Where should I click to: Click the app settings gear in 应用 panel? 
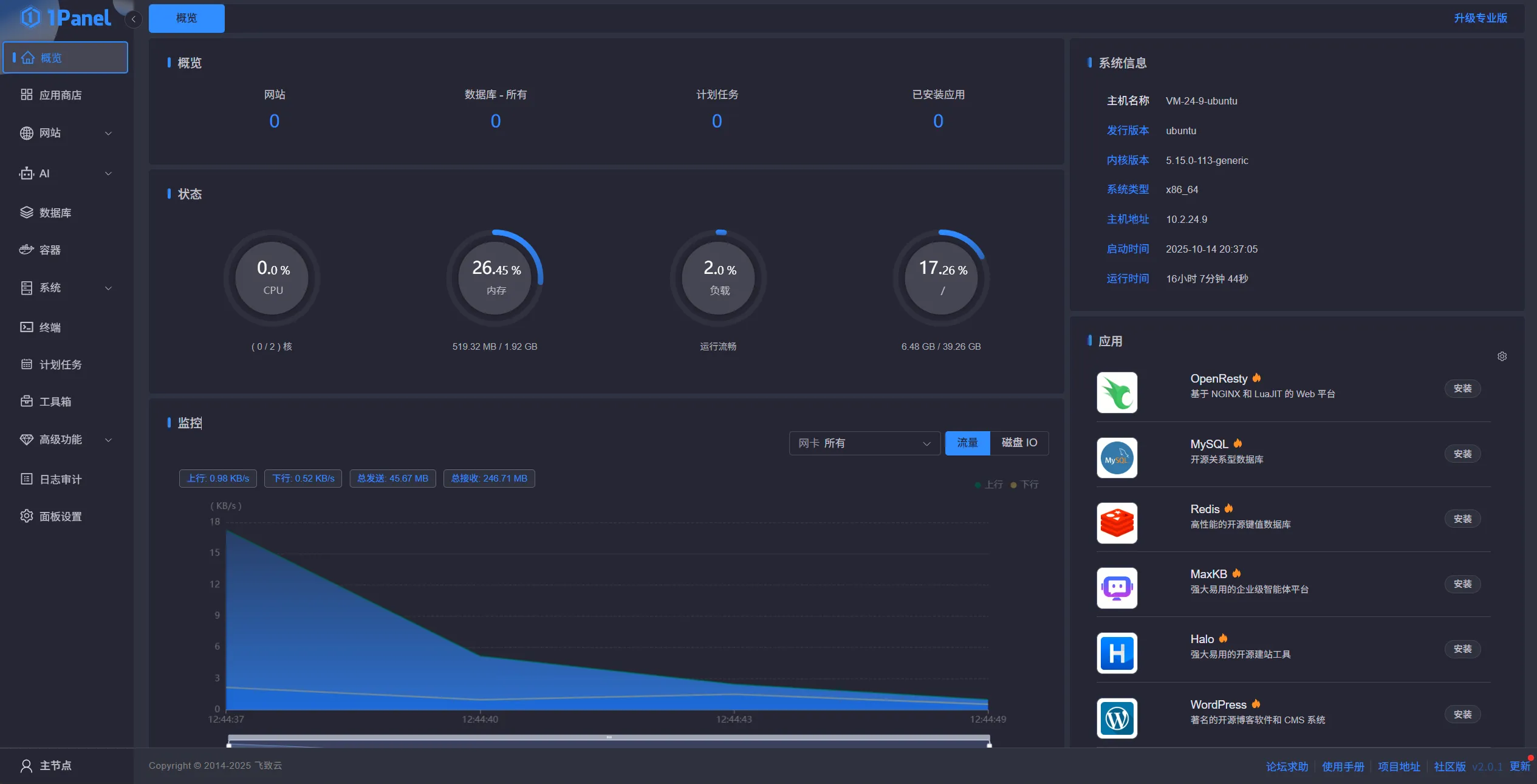point(1502,356)
